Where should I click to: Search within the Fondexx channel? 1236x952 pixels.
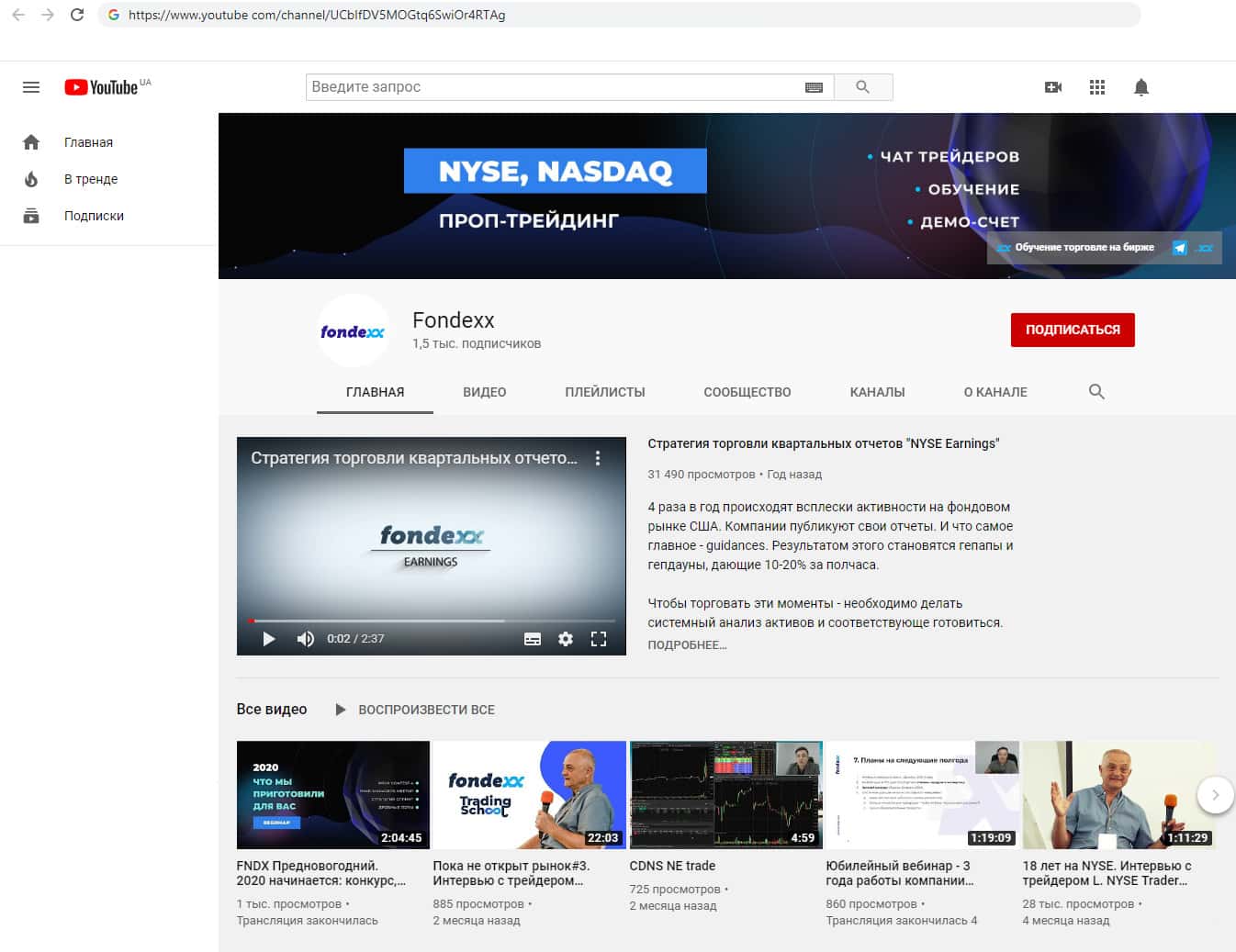click(1096, 392)
